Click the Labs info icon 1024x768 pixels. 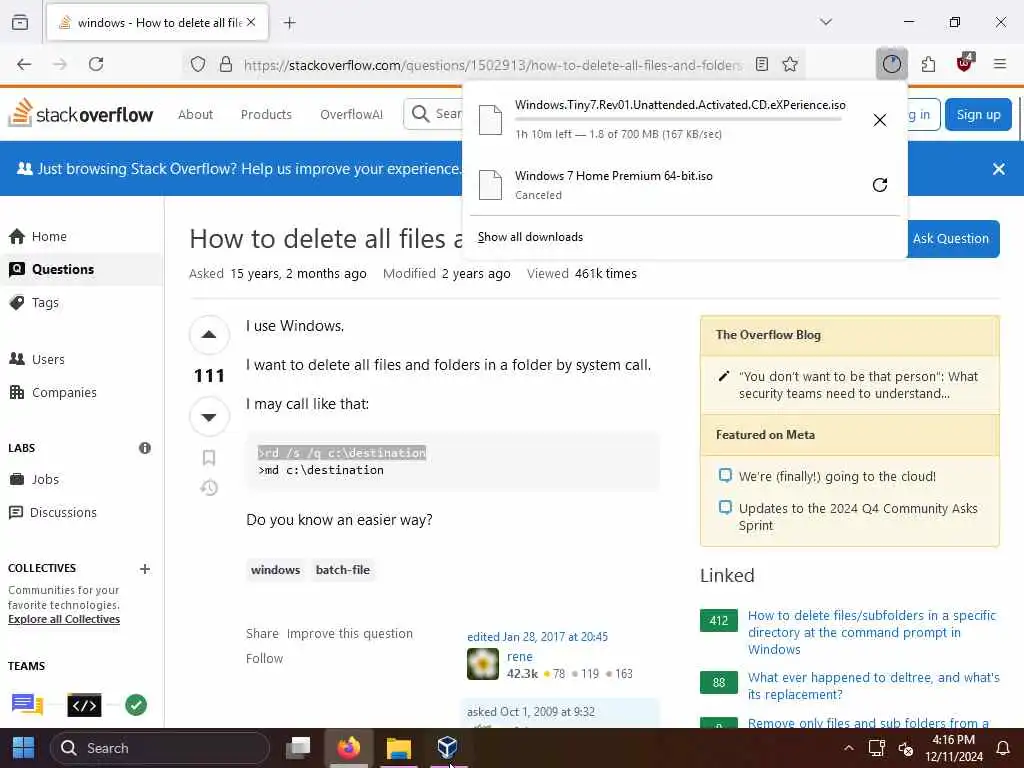145,448
